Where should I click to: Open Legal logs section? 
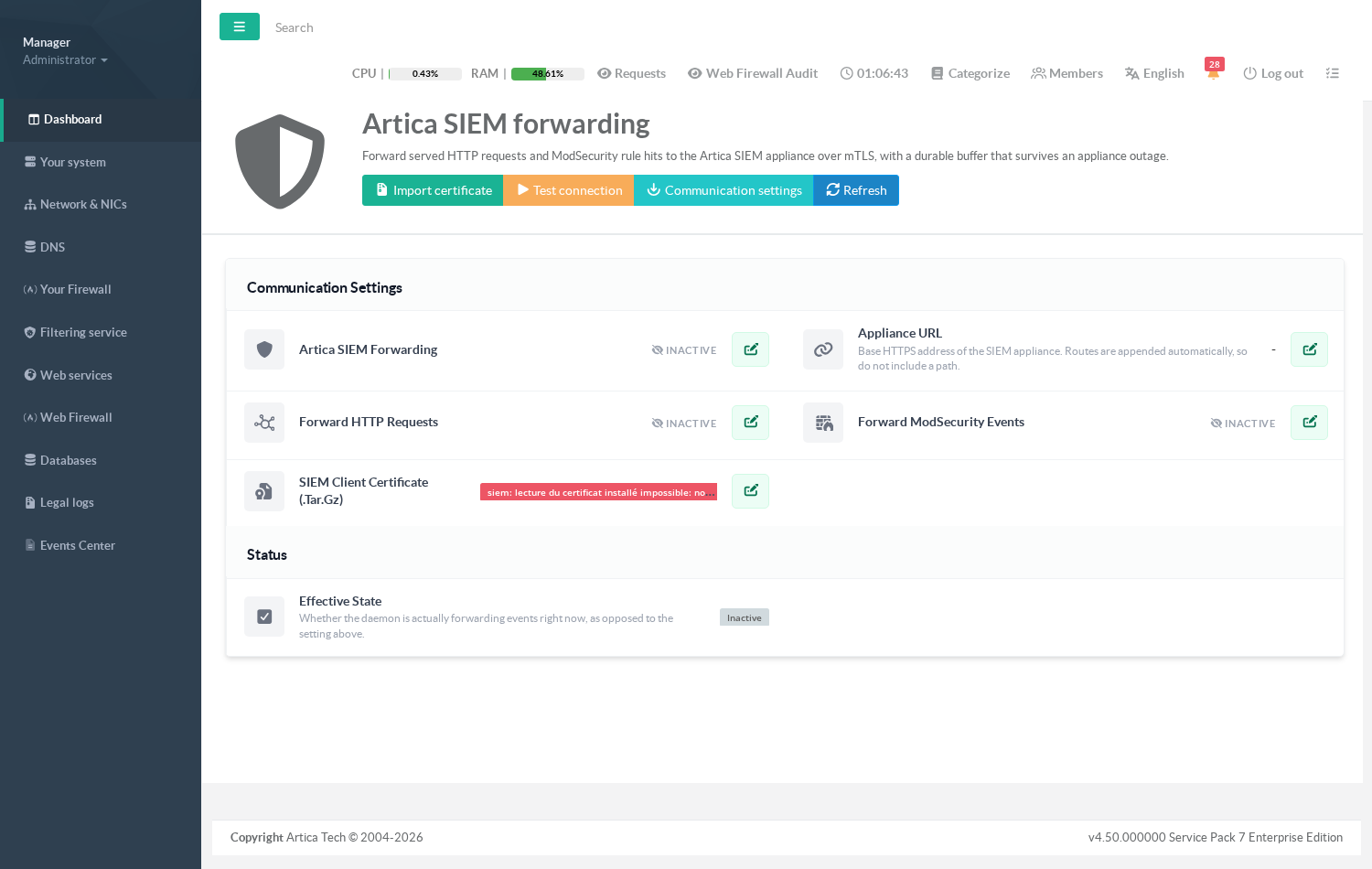tap(101, 502)
